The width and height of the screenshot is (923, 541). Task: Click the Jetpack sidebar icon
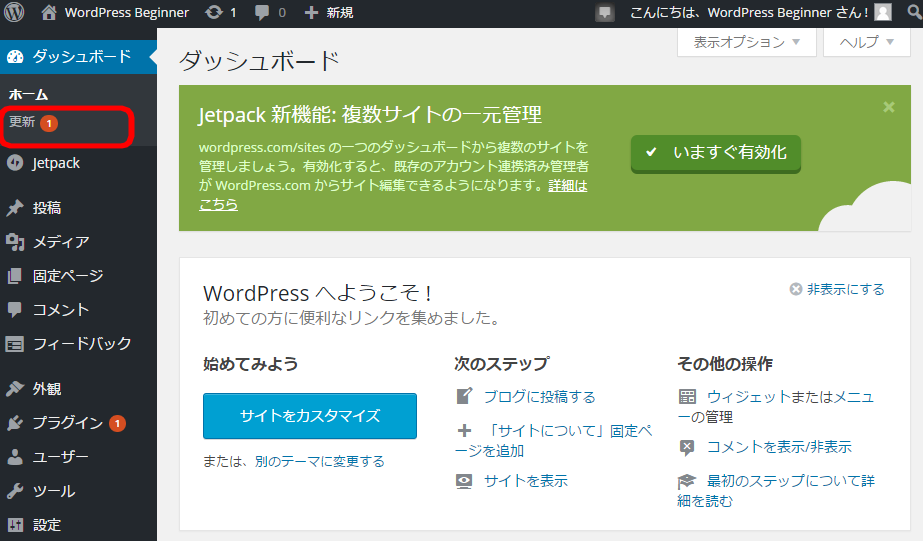click(15, 163)
